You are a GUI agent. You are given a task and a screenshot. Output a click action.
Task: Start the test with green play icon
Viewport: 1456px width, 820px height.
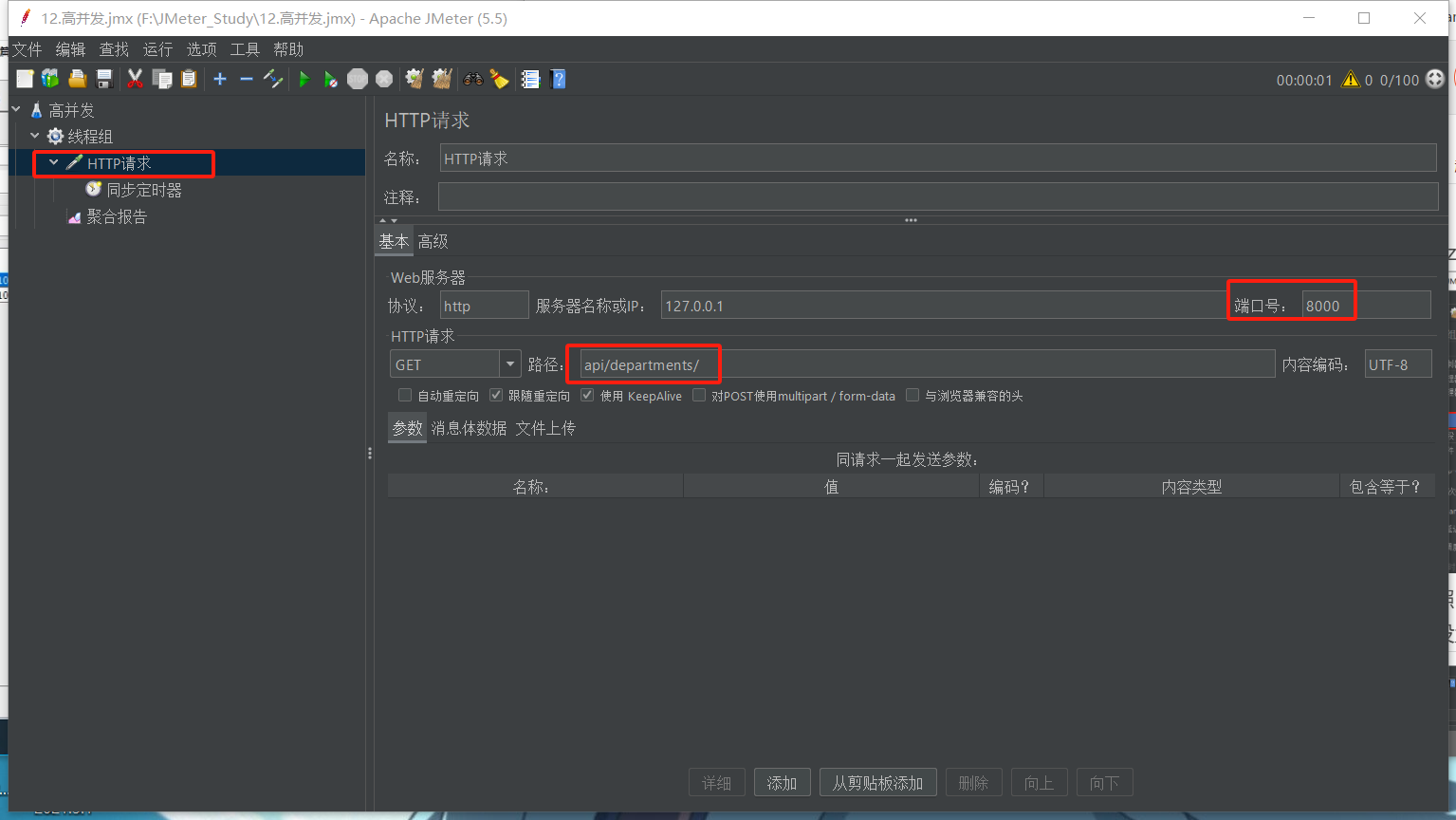click(304, 79)
